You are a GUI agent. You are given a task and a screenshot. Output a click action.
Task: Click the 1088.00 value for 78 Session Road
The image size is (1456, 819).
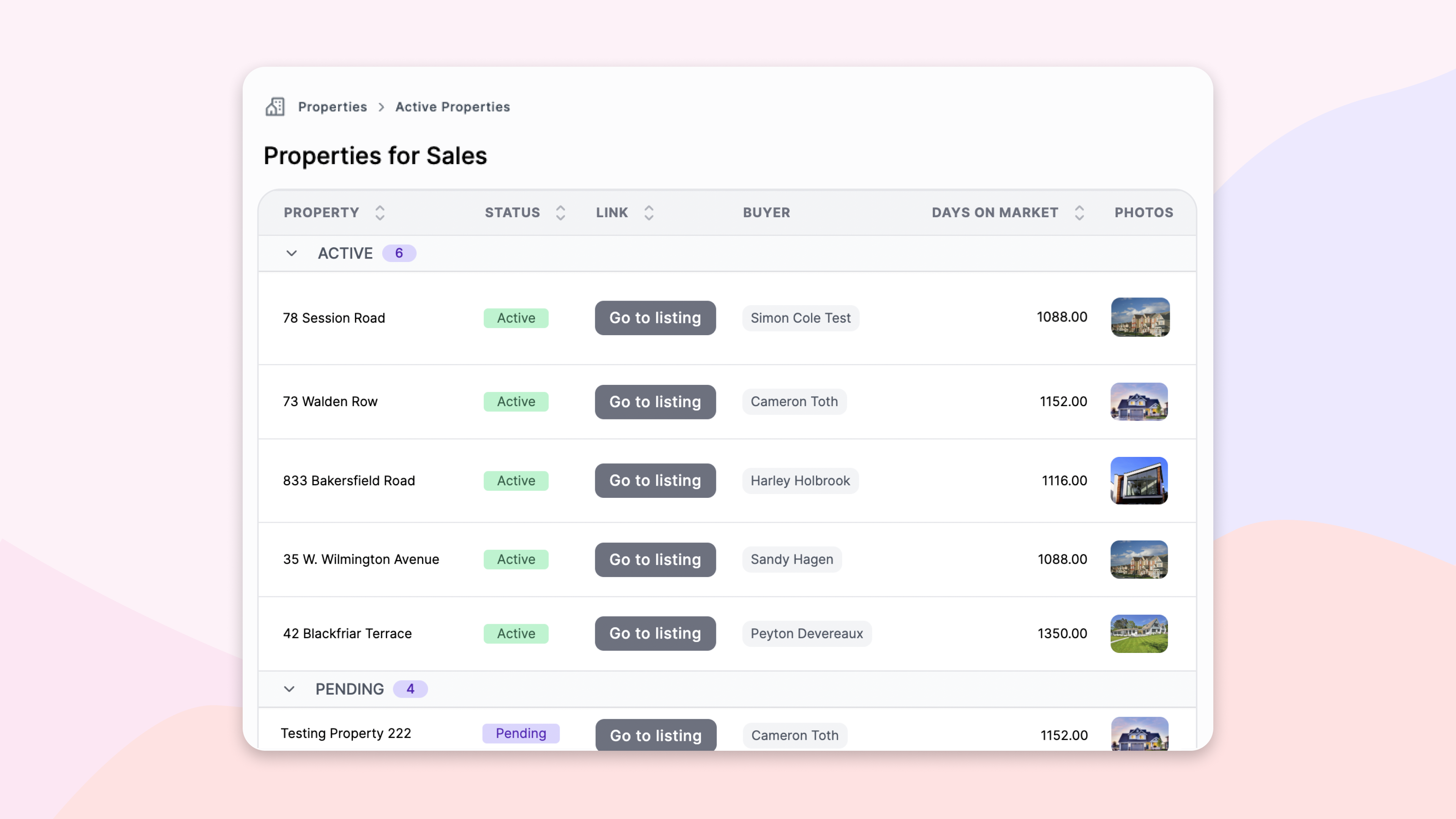1062,317
